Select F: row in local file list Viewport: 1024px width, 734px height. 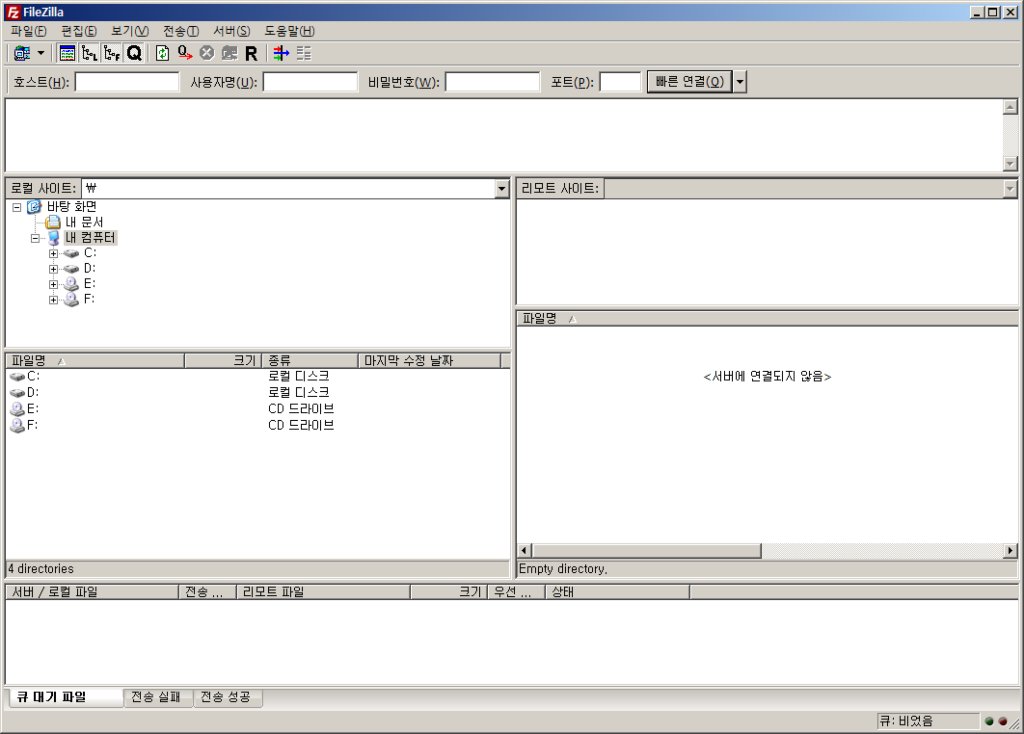tap(258, 425)
